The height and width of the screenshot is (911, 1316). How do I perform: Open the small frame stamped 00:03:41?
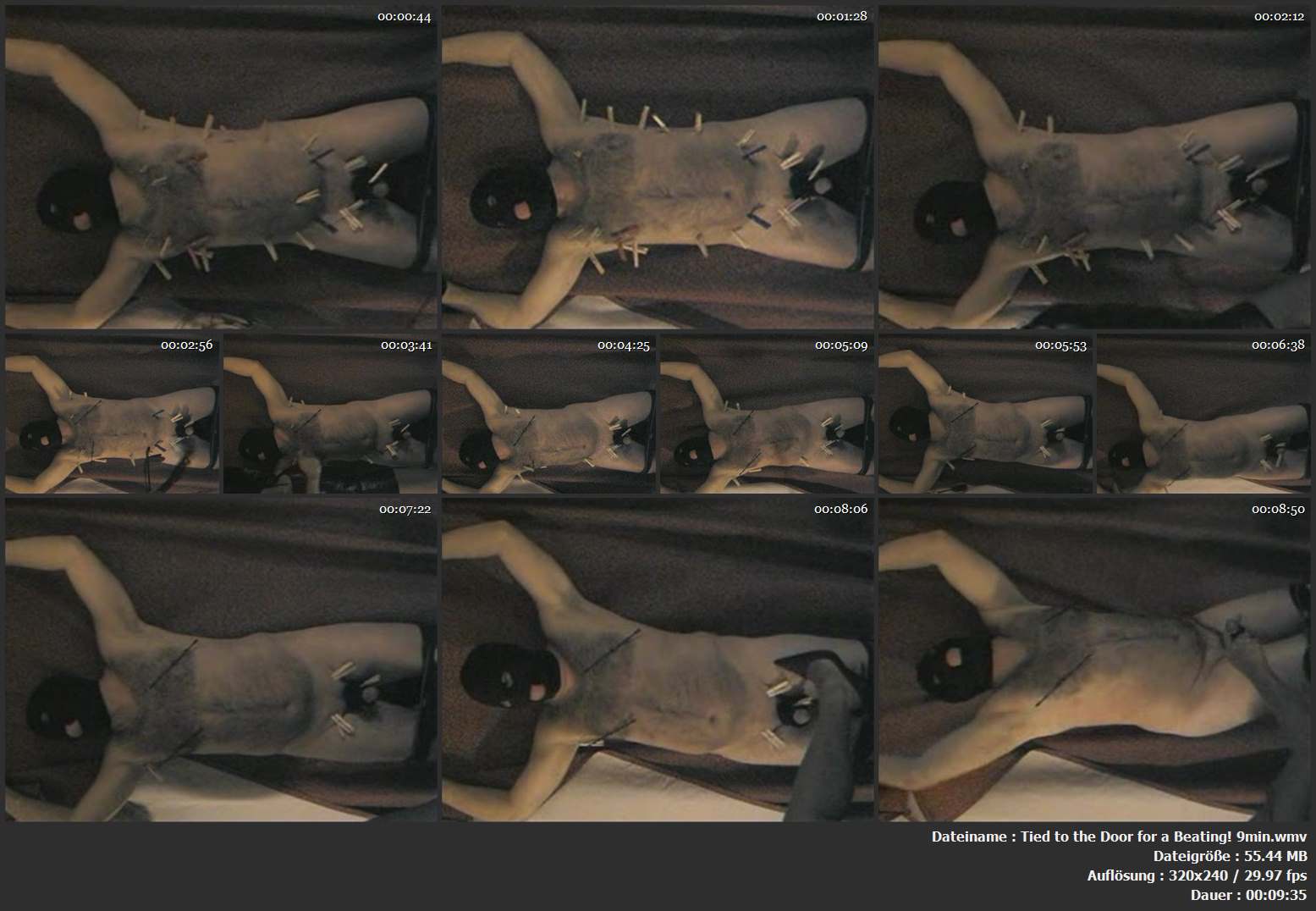[x=330, y=413]
